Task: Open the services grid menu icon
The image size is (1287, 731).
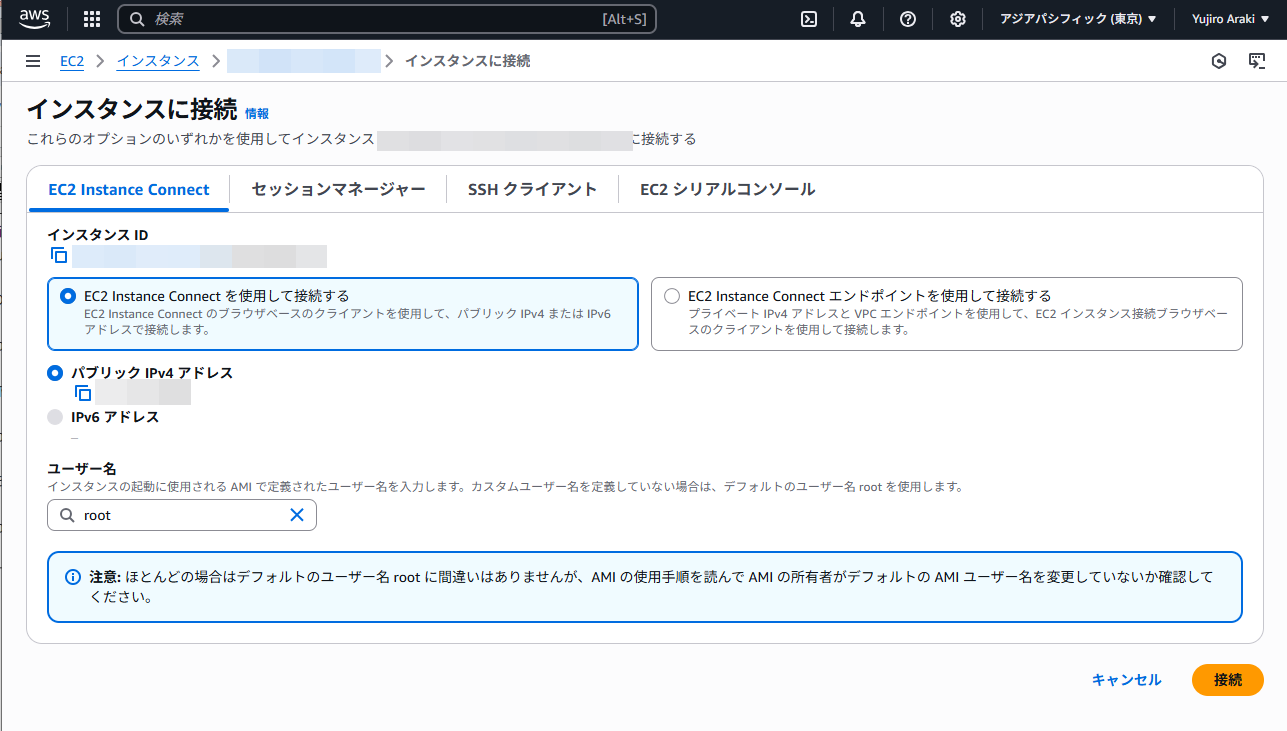Action: point(92,19)
